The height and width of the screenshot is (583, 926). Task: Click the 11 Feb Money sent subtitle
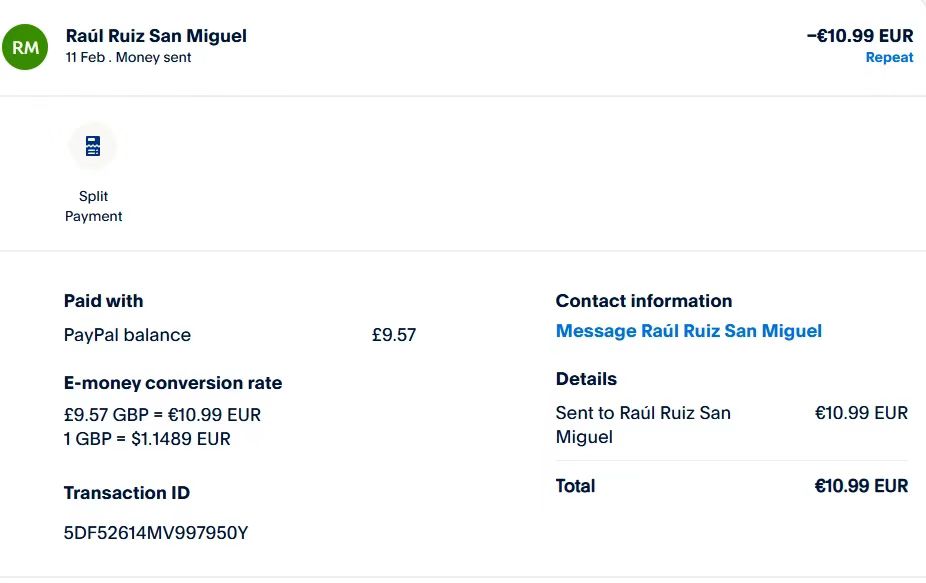pyautogui.click(x=128, y=58)
